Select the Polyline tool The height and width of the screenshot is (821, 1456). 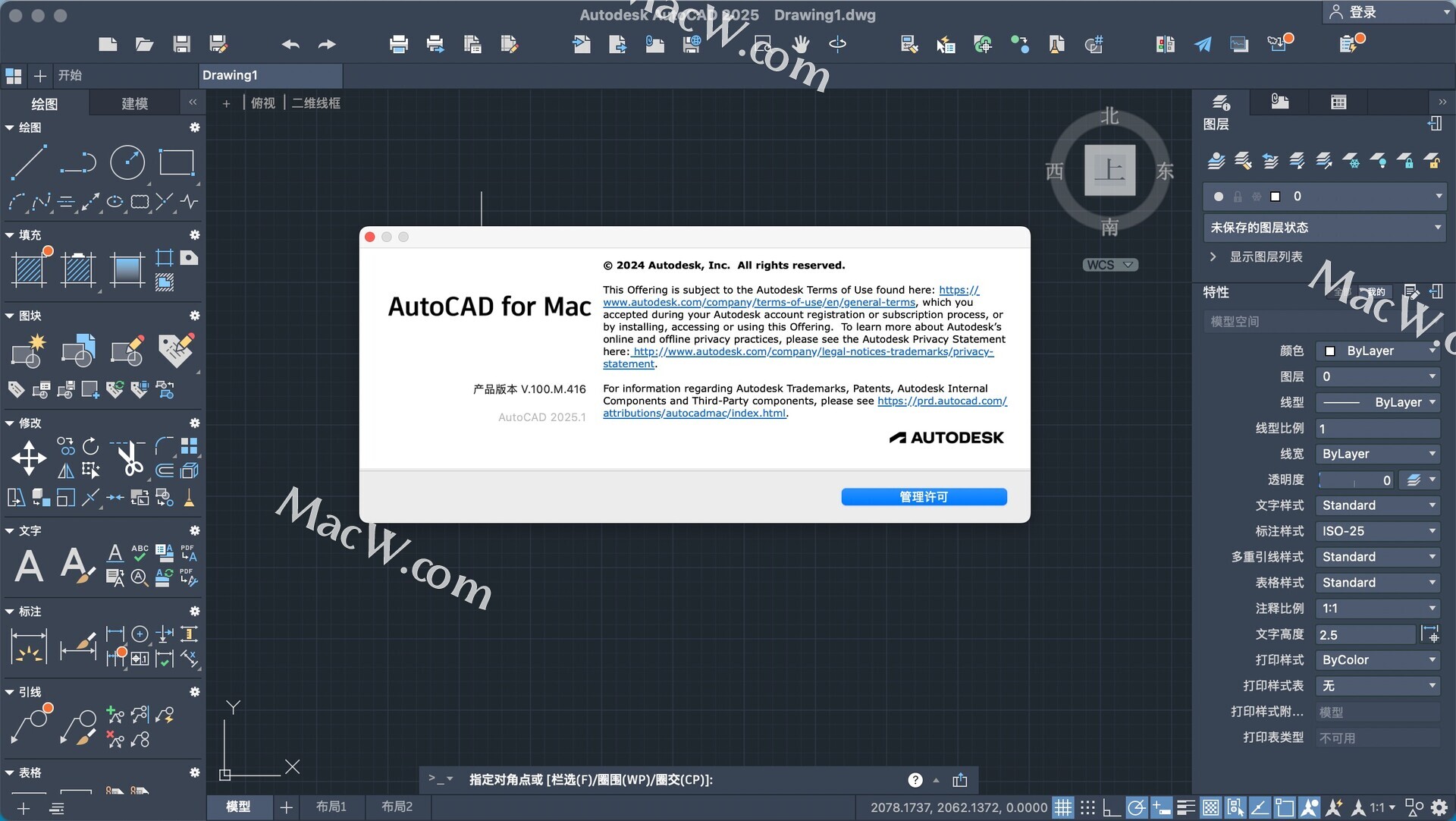78,162
